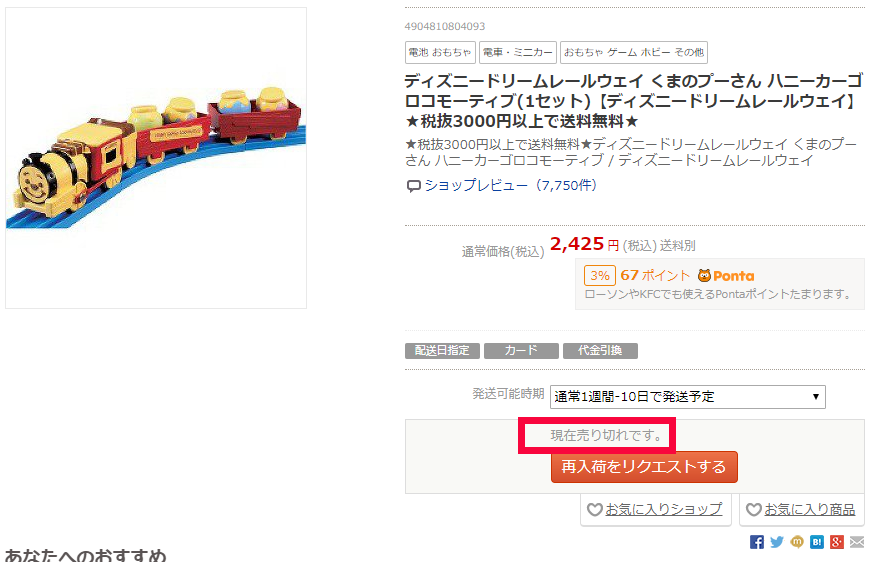Click heart icon for お気に入りショップ

pyautogui.click(x=595, y=510)
